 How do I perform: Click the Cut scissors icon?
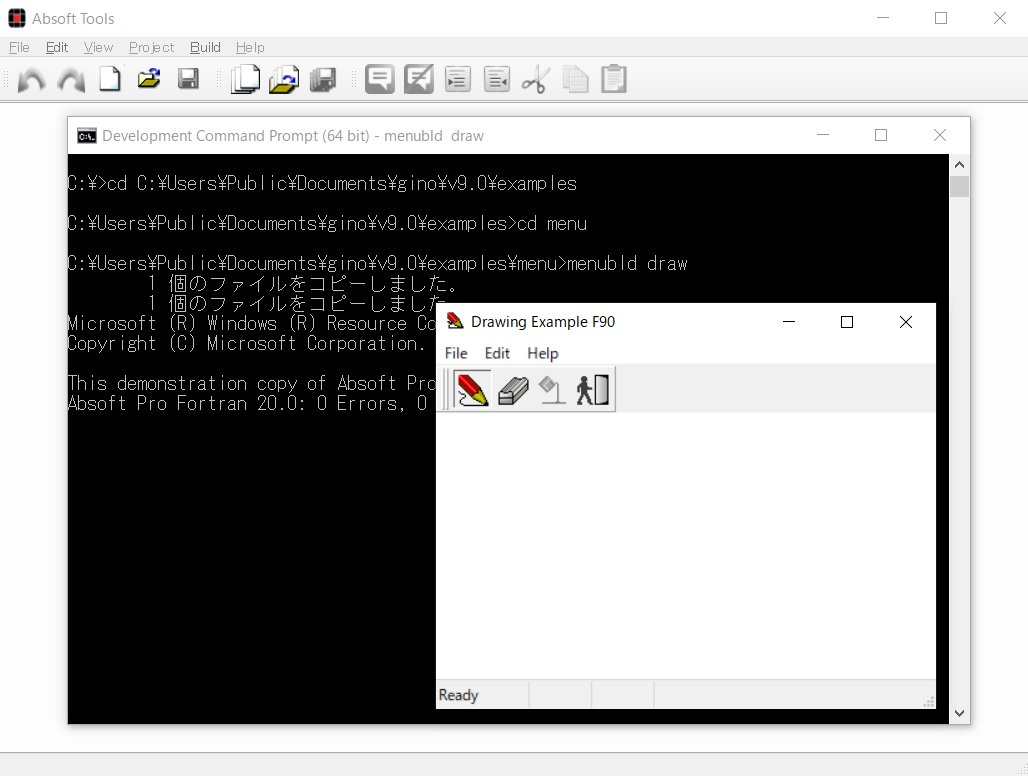coord(536,80)
